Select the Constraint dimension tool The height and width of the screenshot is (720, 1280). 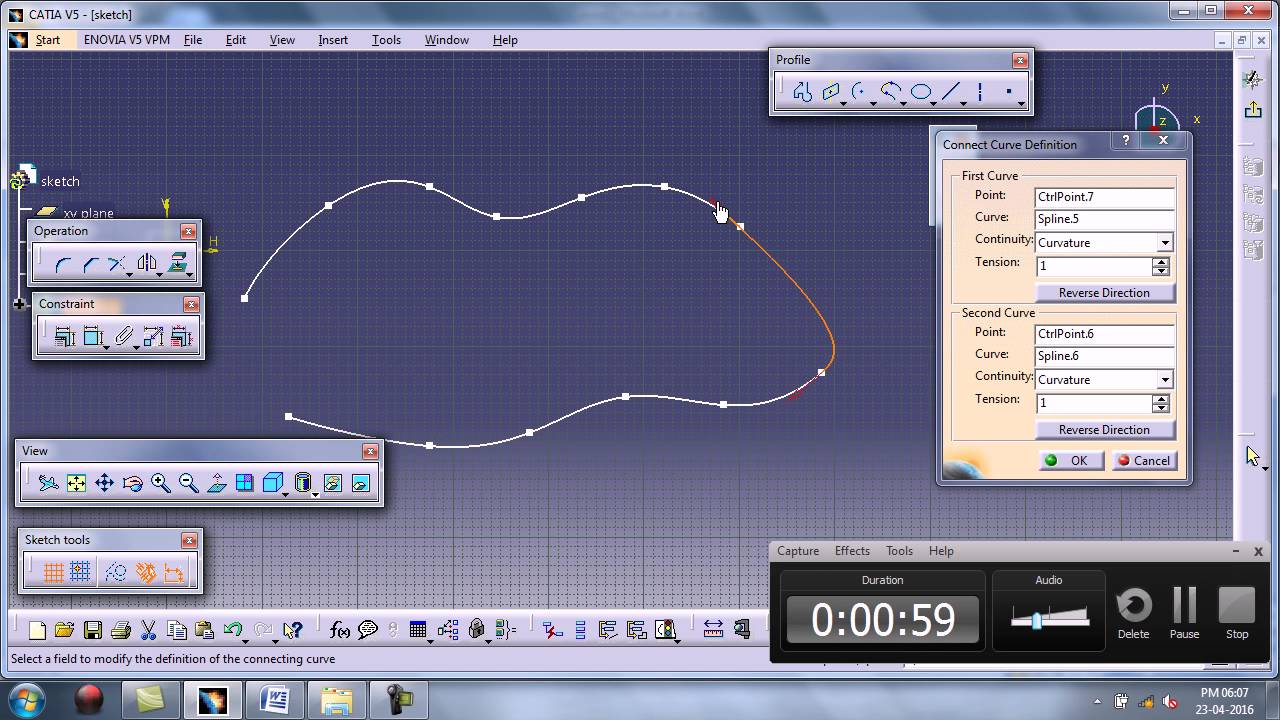tap(93, 337)
